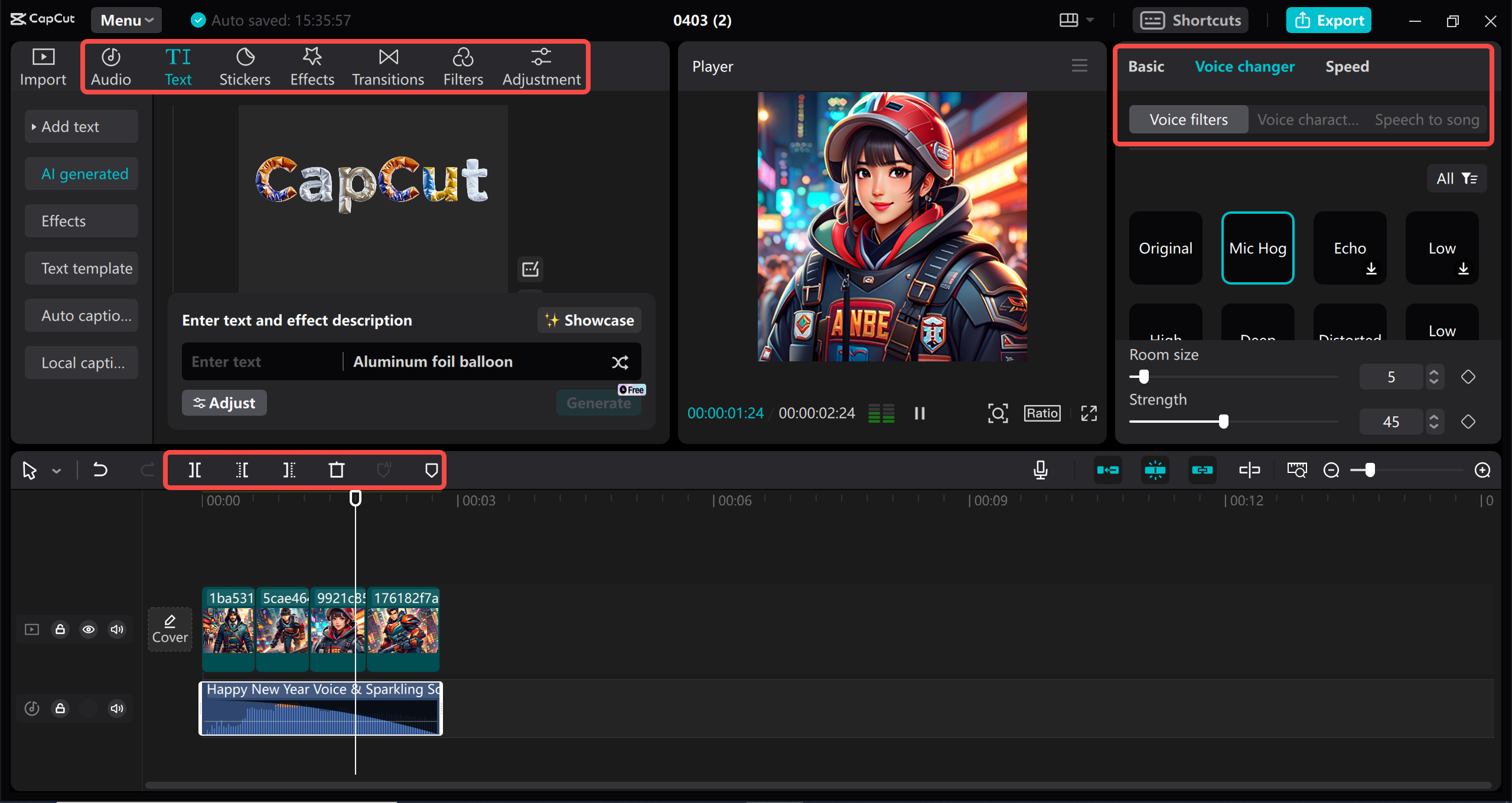The image size is (1512, 803).
Task: Open the Transitions panel
Action: click(x=387, y=67)
